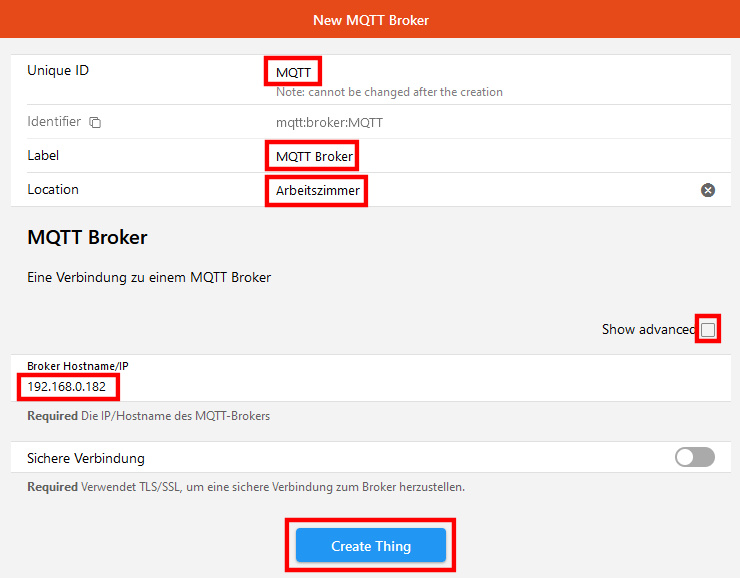This screenshot has width=740, height=578.
Task: Click the Required Die IP/Hostname help text
Action: point(149,416)
